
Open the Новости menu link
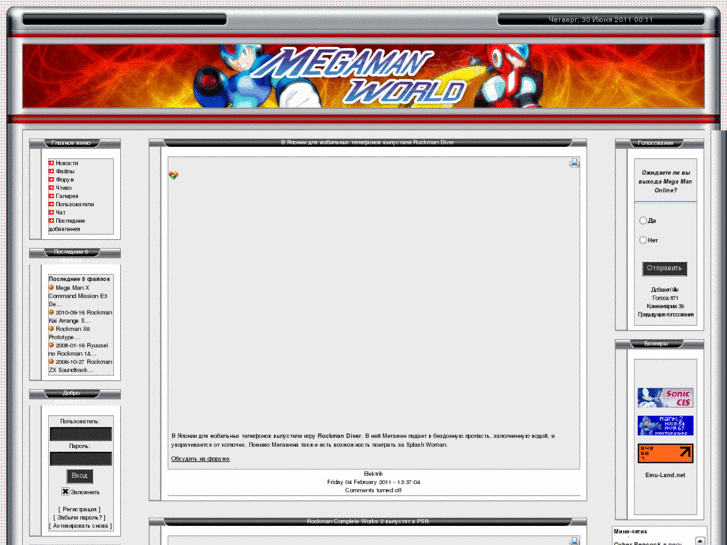(67, 163)
